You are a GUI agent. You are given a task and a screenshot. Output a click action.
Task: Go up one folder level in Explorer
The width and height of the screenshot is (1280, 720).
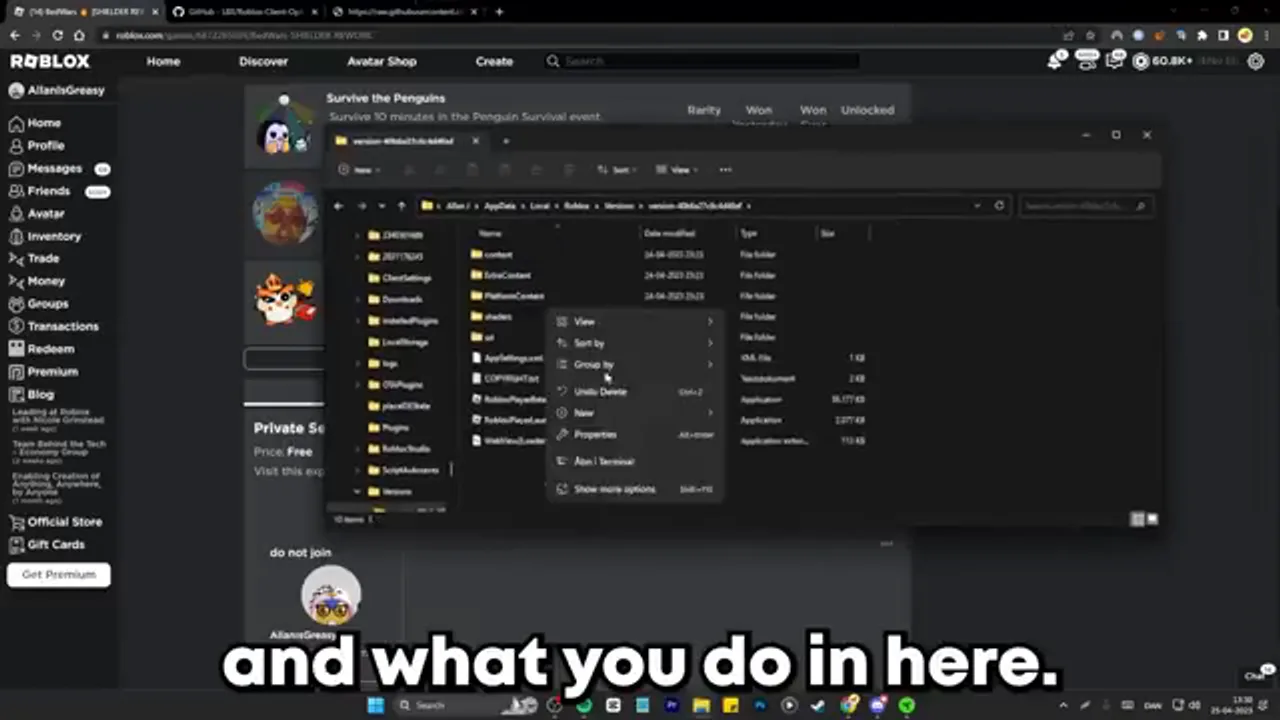pos(402,206)
